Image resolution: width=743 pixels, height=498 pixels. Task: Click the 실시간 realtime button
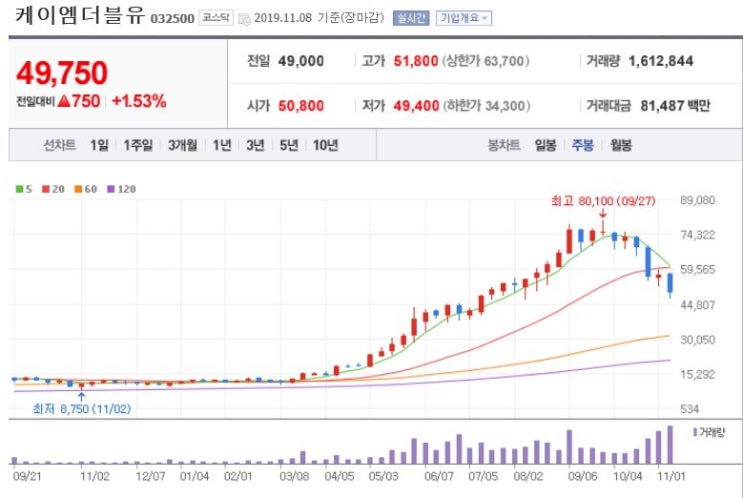(411, 18)
